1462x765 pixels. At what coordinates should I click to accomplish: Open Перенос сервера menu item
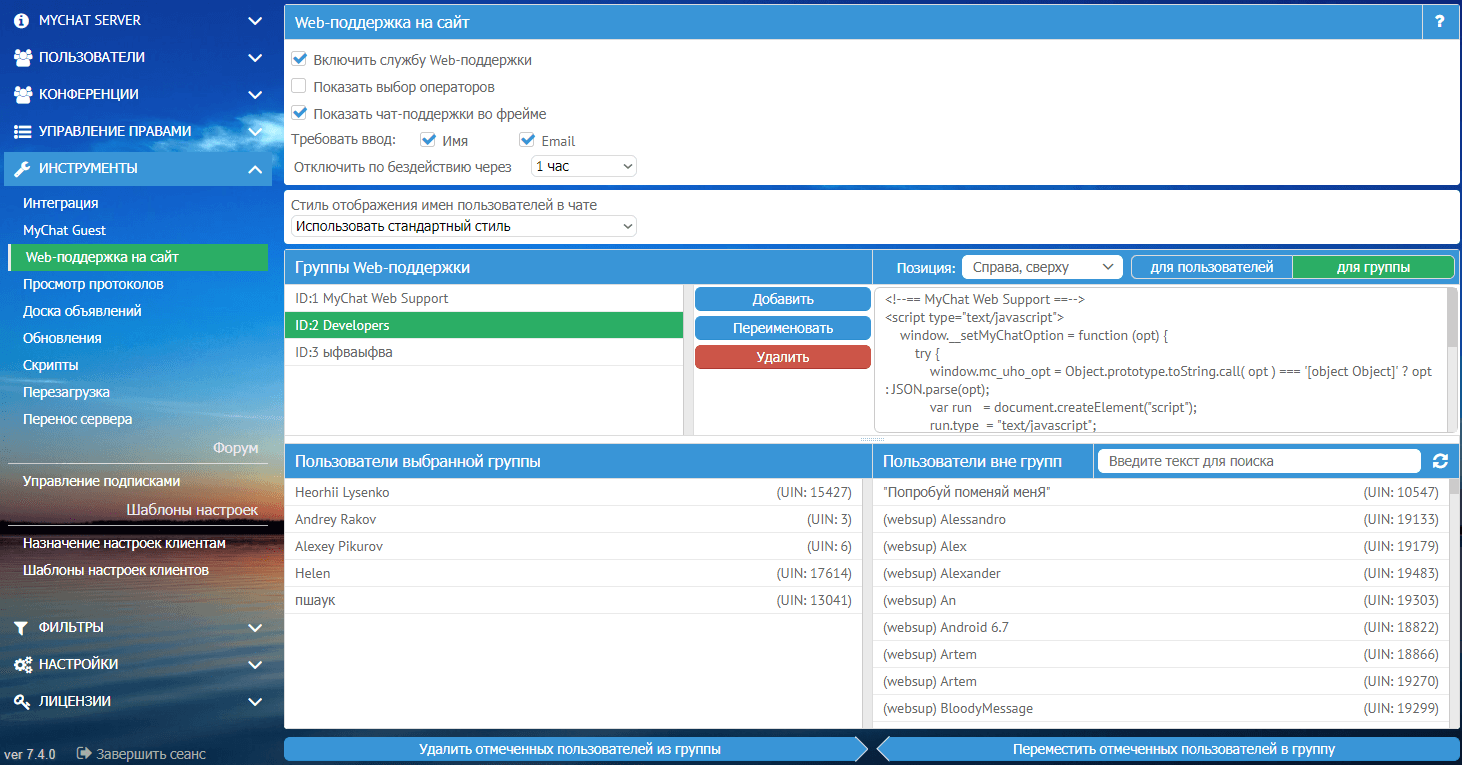[77, 419]
